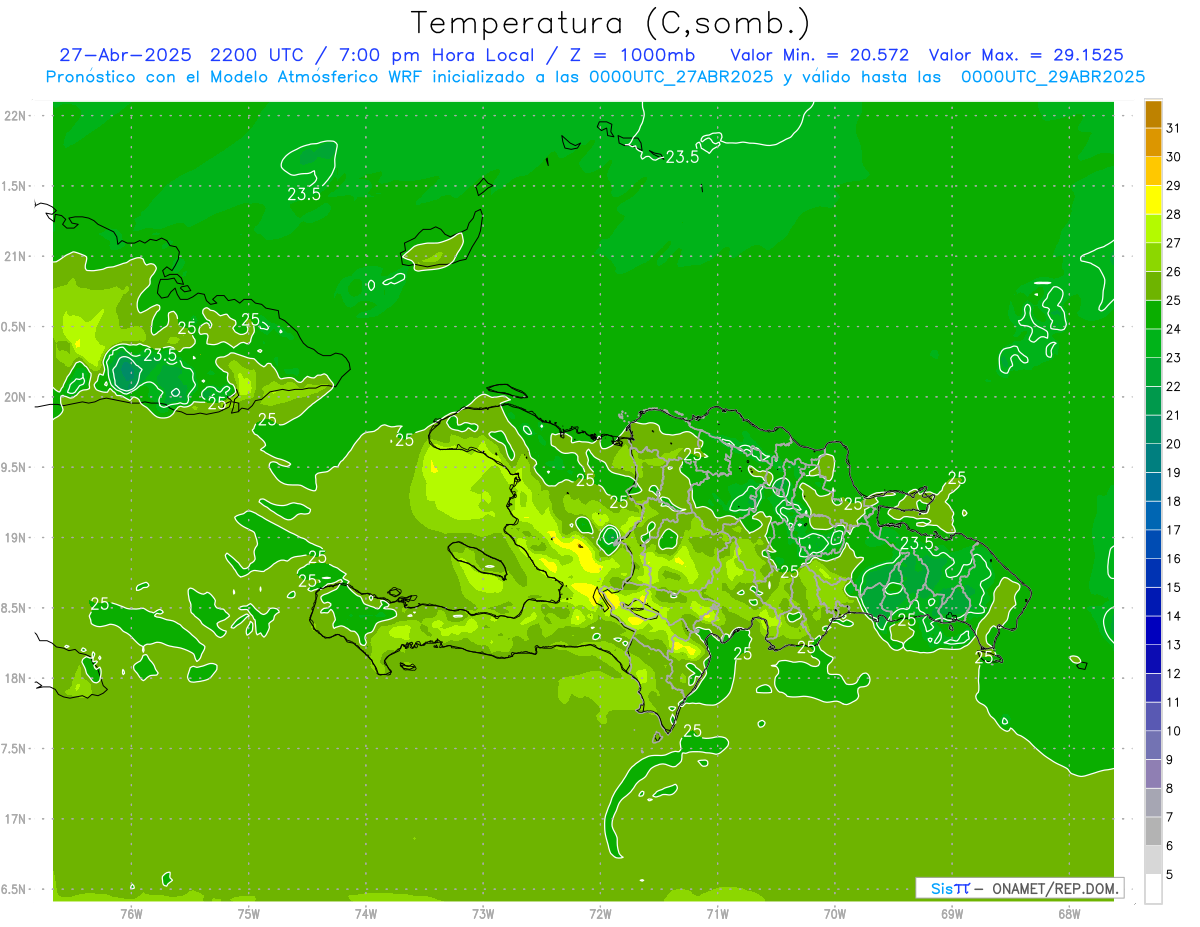Viewport: 1200px width, 927px height.
Task: Click the colorbar value '23'
Action: pos(1174,358)
